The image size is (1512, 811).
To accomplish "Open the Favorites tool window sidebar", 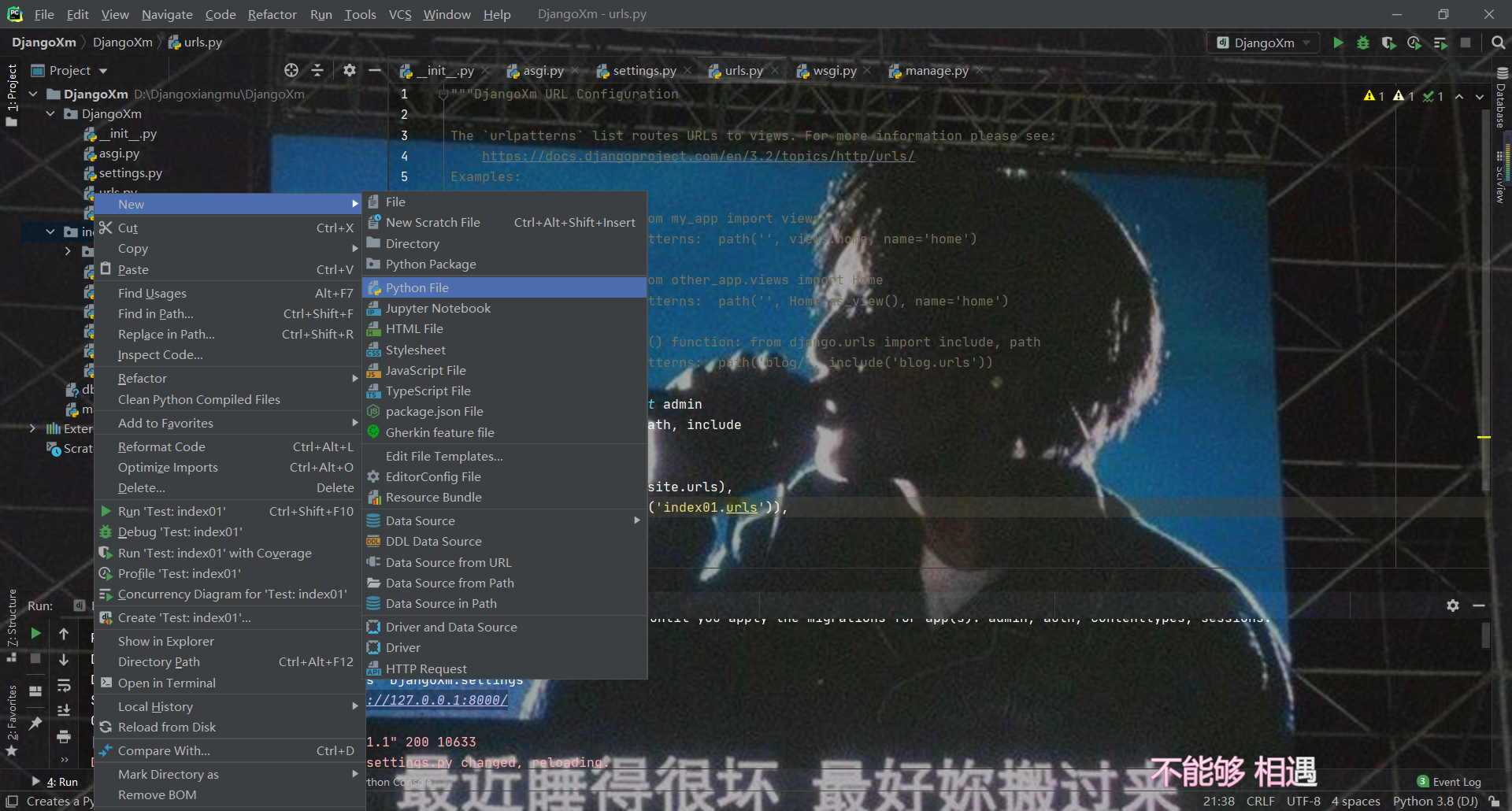I will (x=12, y=720).
